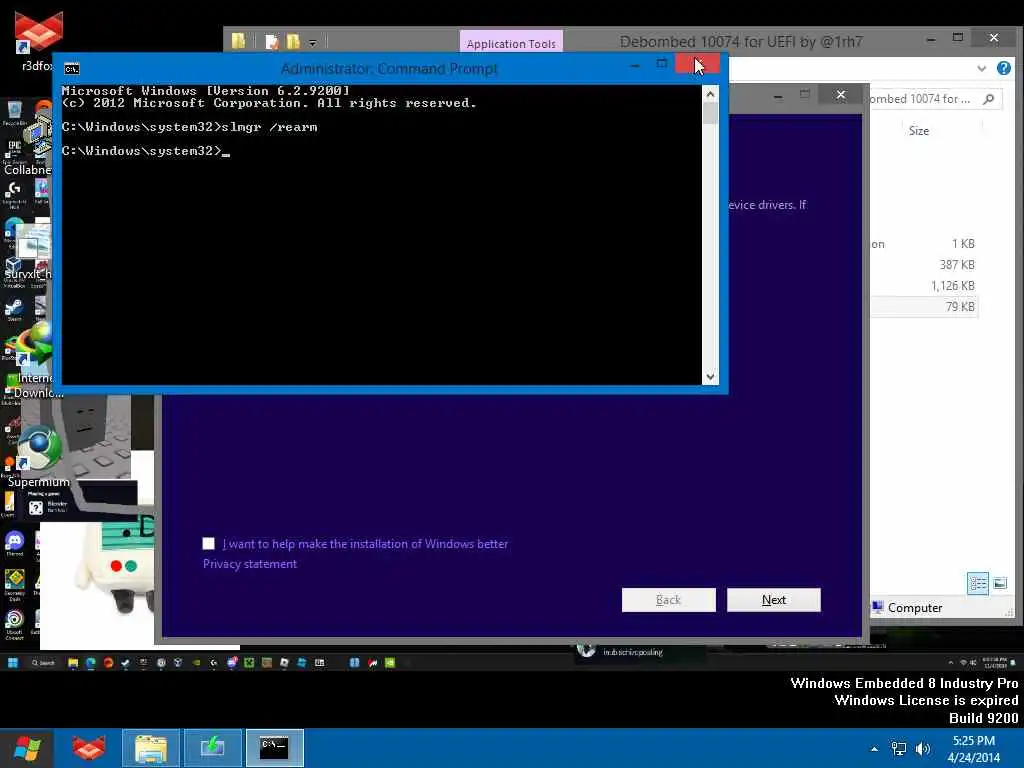Open Customize Quick Access Toolbar dropdown
This screenshot has height=768, width=1024.
click(313, 43)
